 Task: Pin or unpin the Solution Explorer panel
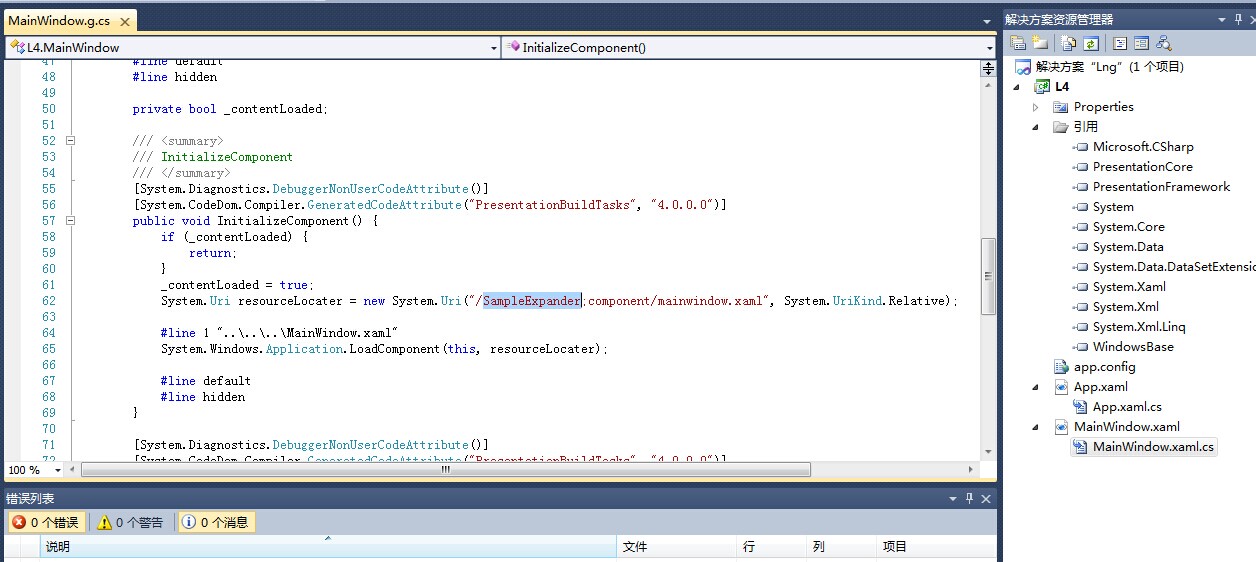pos(1240,19)
